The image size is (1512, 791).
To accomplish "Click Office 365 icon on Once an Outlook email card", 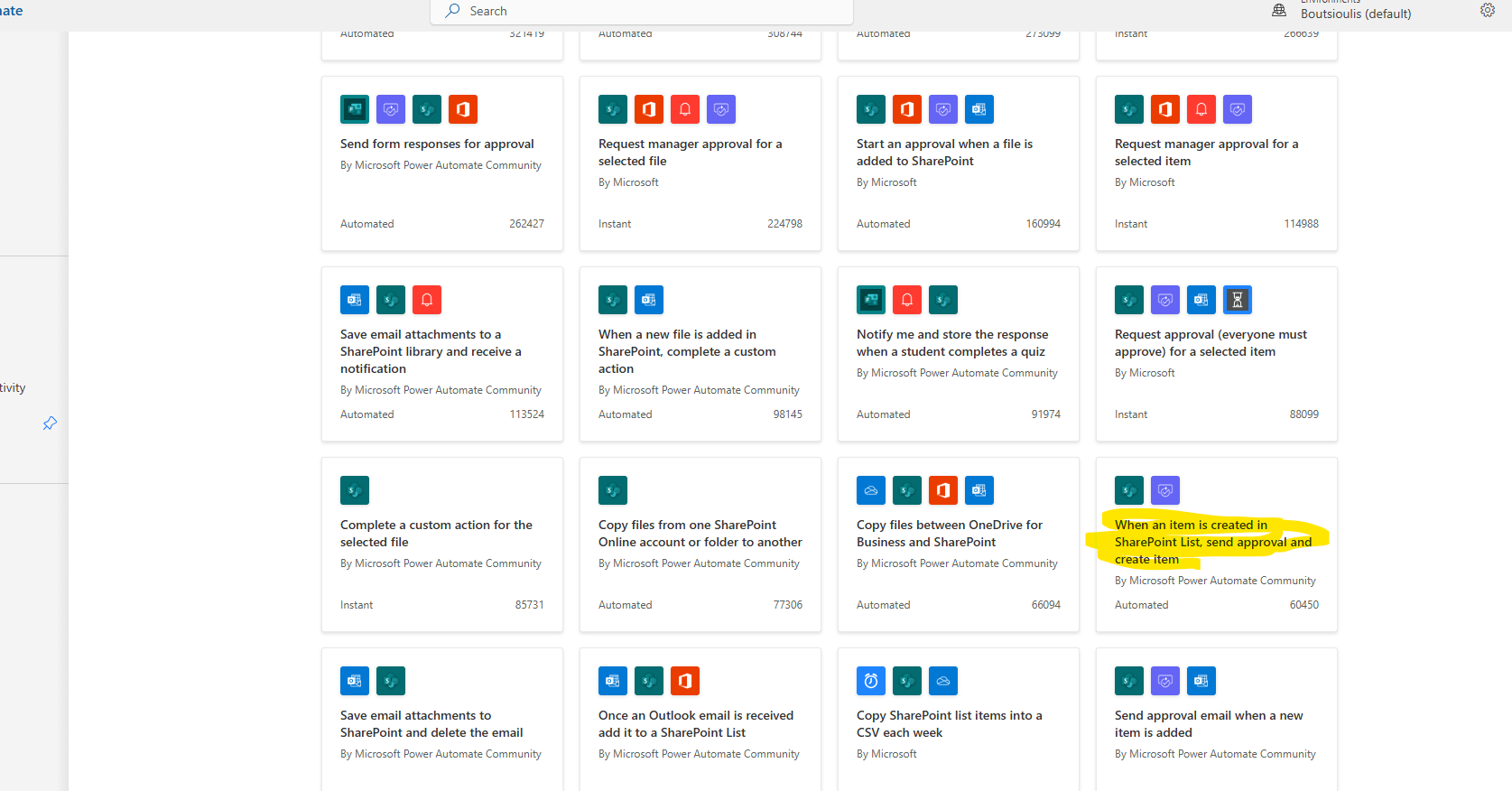I will tap(685, 681).
